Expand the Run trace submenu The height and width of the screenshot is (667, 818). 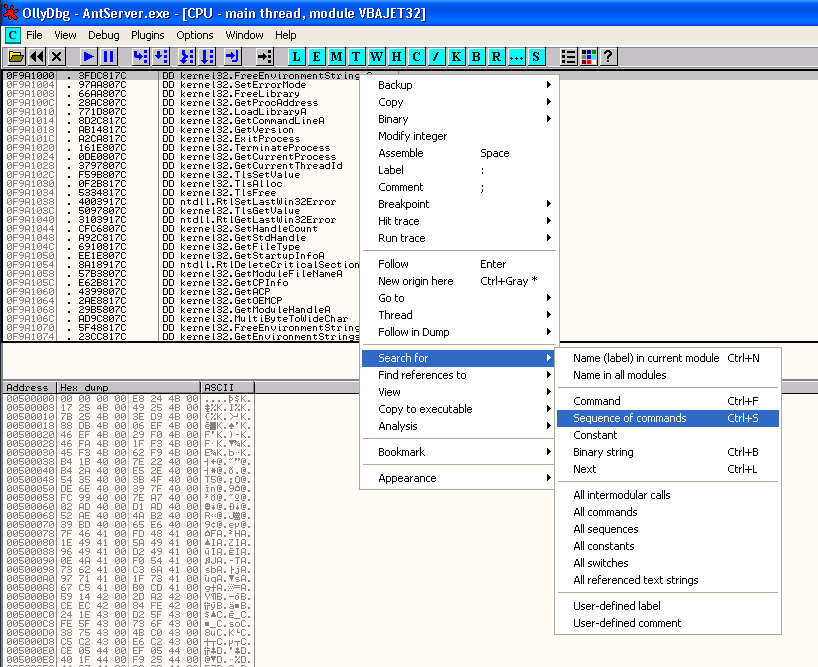pos(460,238)
